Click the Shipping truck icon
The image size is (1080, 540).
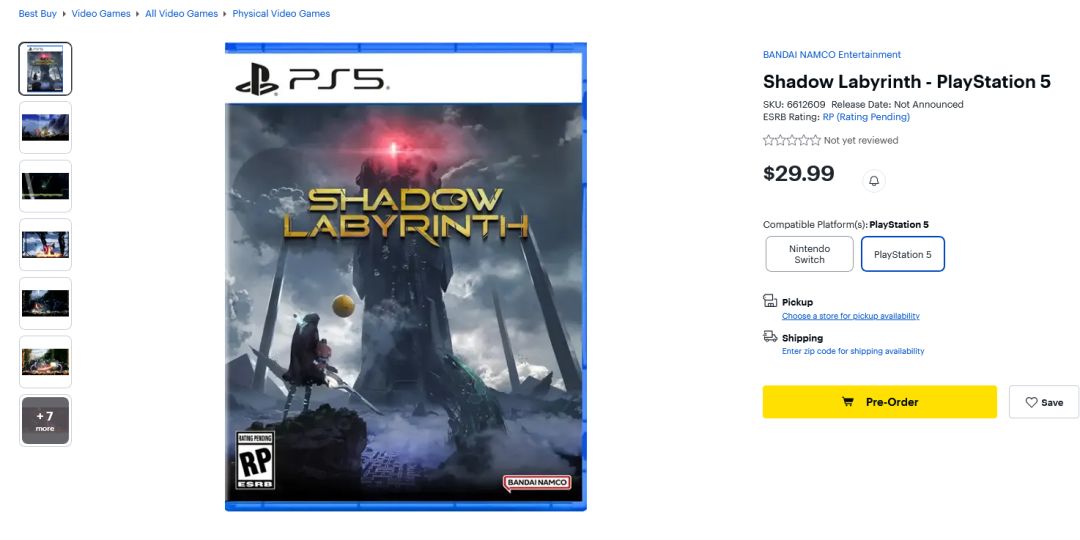point(770,337)
